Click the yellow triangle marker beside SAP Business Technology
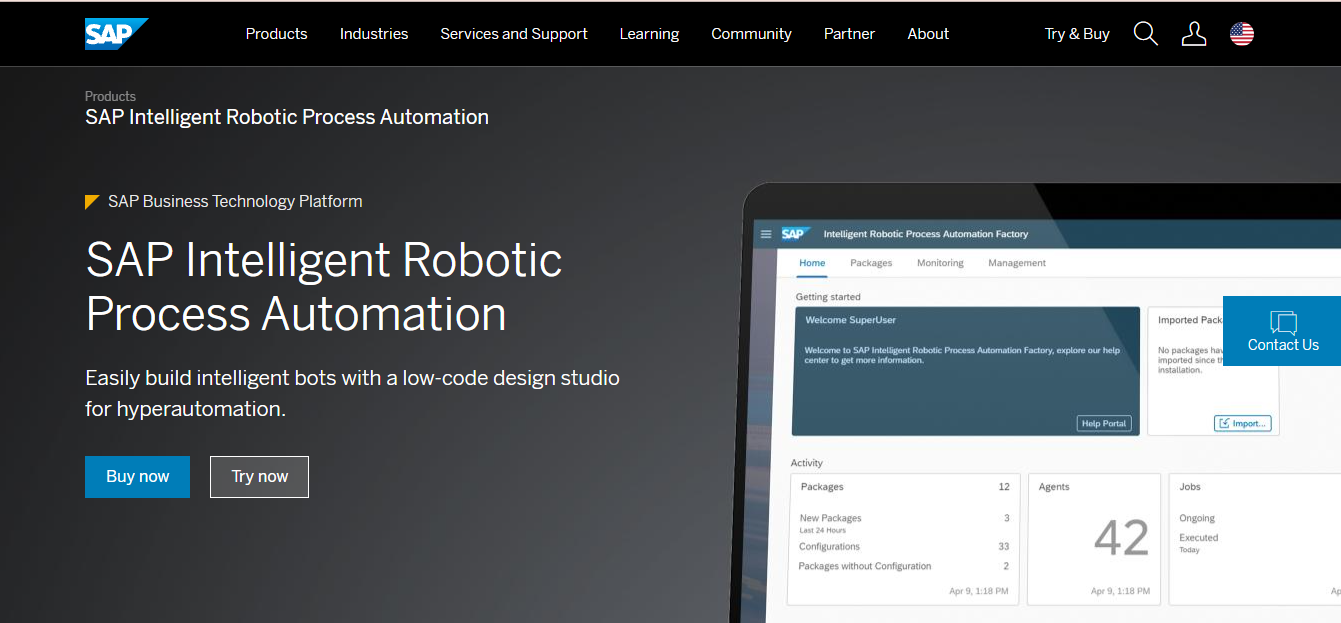 92,202
